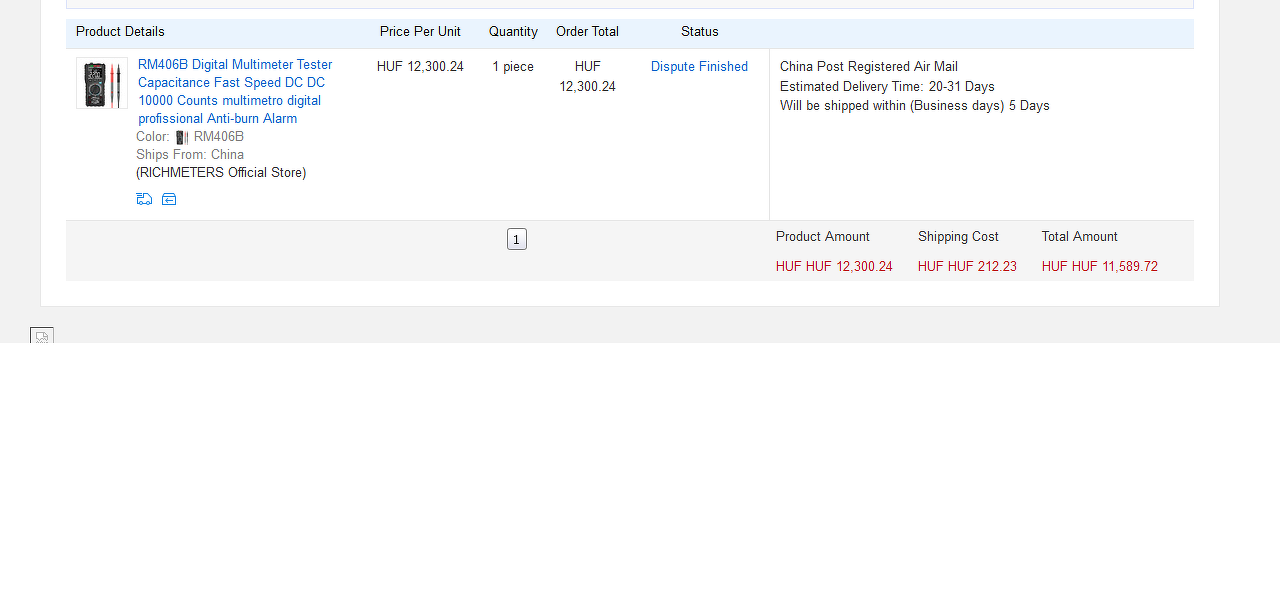Image resolution: width=1280 pixels, height=598 pixels.
Task: Open the multimeter product thumbnail
Action: point(102,83)
